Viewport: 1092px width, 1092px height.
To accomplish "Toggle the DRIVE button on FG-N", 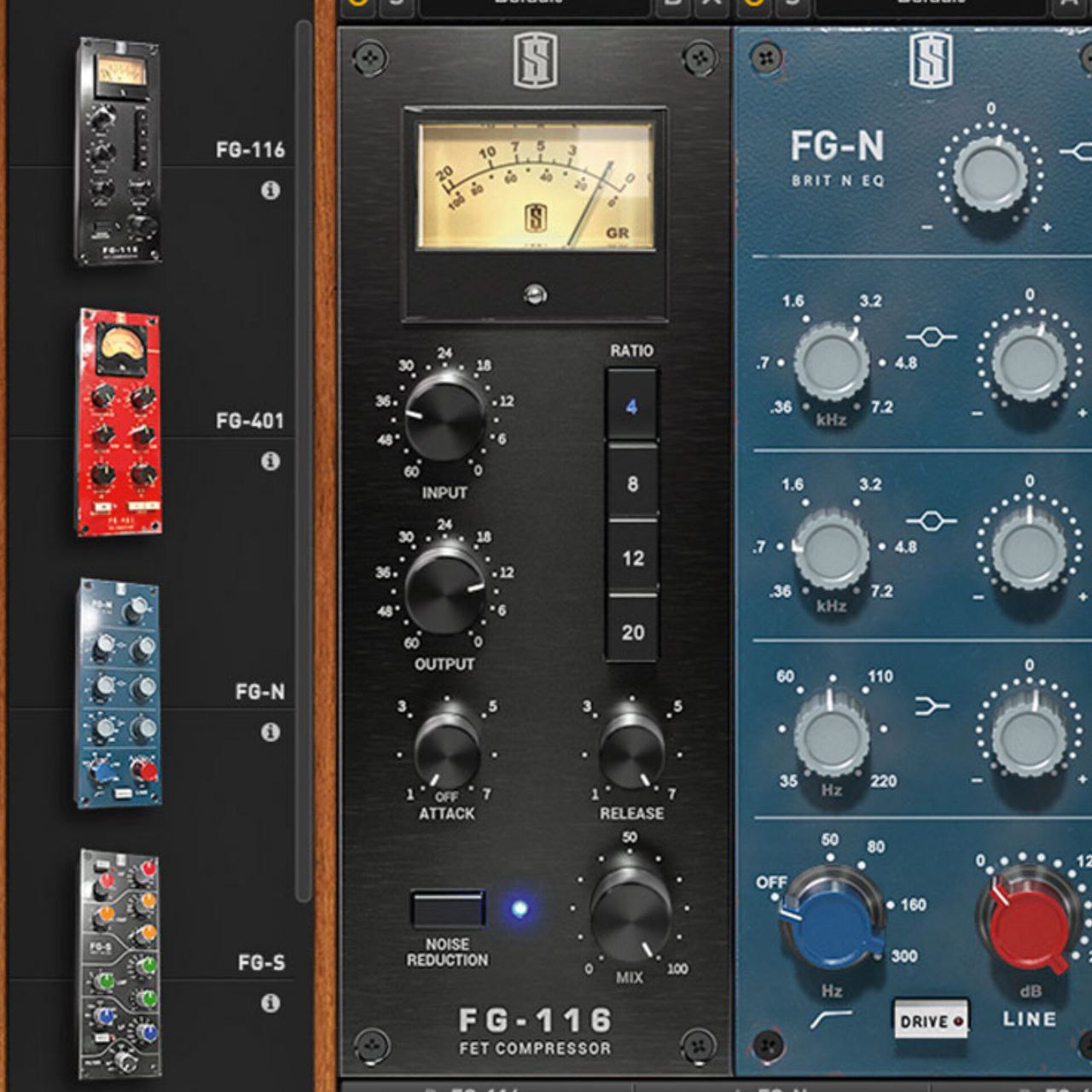I will click(x=932, y=1020).
